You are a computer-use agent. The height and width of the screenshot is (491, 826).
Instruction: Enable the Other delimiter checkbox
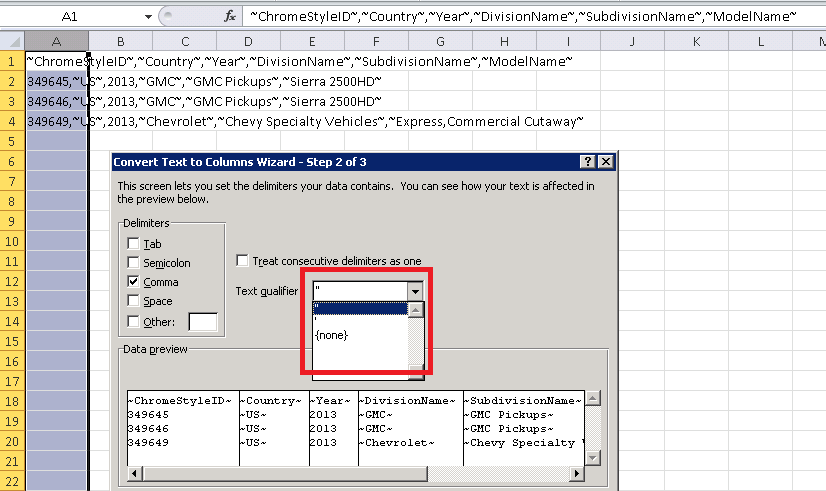click(x=133, y=321)
